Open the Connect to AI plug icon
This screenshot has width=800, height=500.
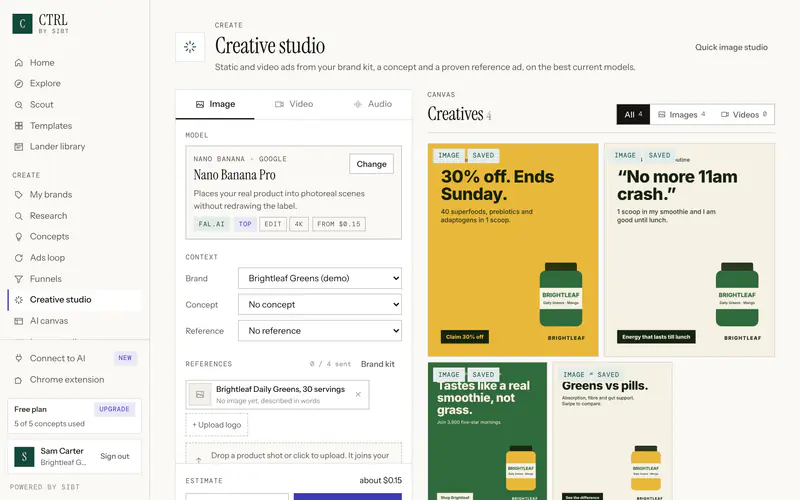(19, 358)
